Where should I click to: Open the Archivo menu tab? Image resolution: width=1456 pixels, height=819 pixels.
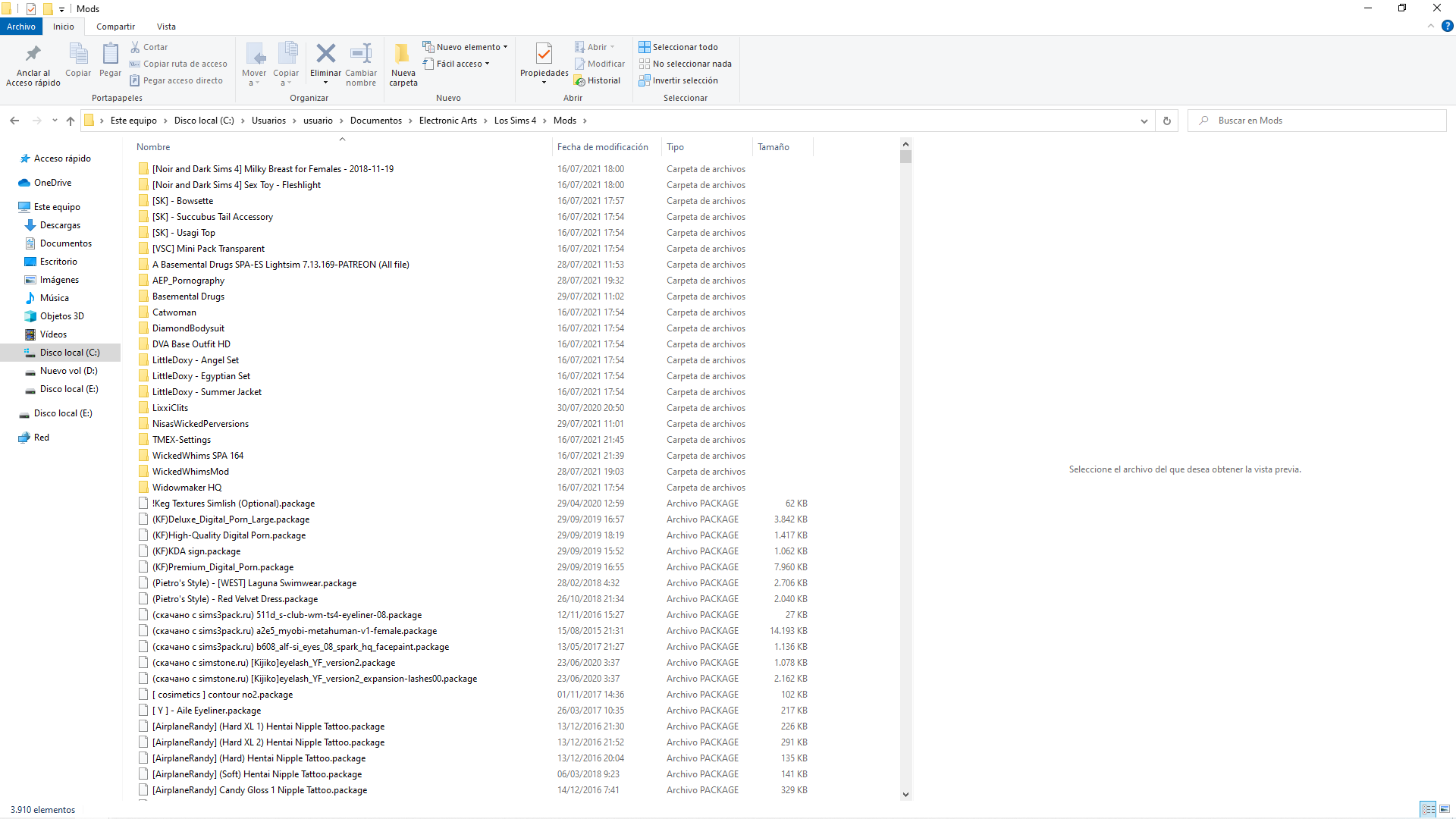21,27
